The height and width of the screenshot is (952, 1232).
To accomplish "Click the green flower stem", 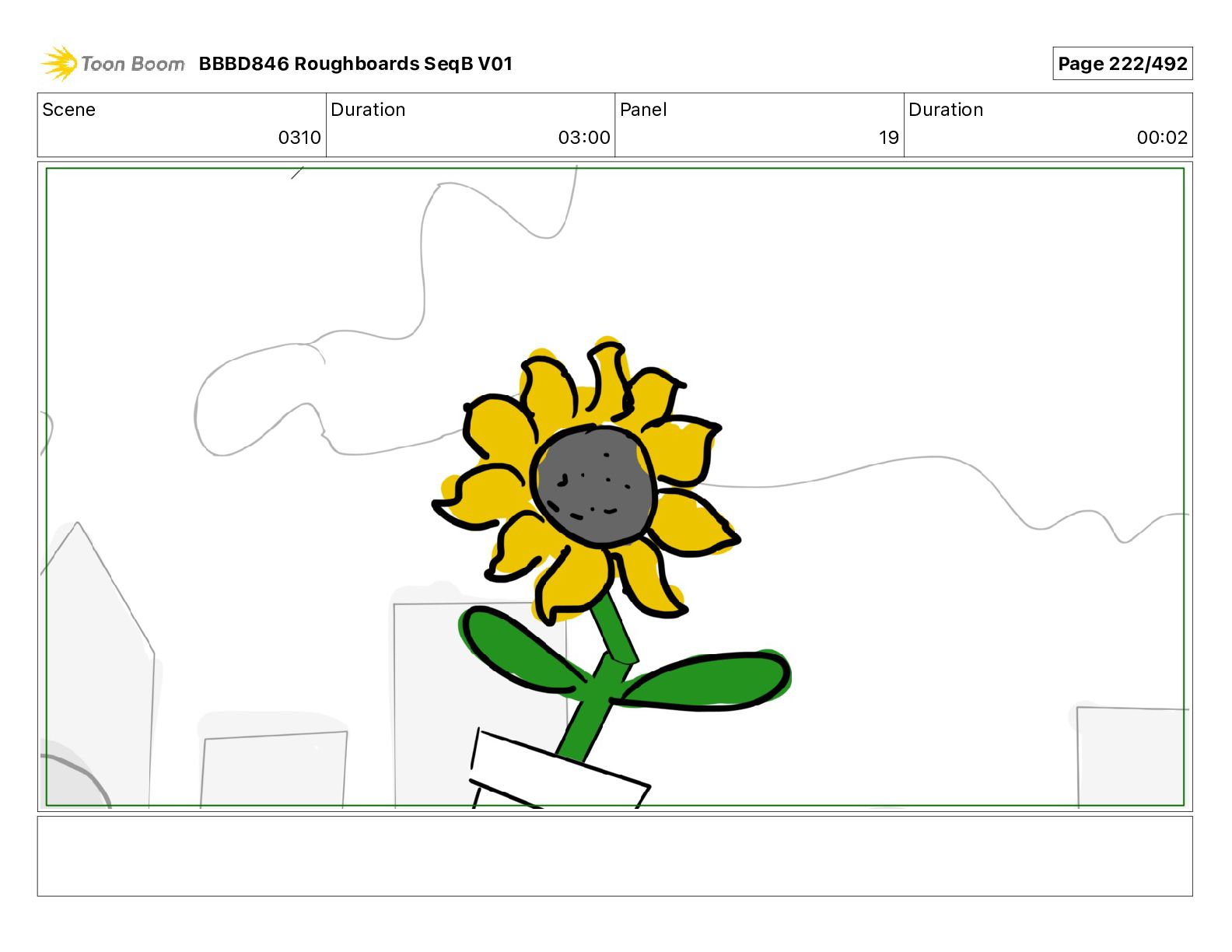I will pyautogui.click(x=599, y=677).
